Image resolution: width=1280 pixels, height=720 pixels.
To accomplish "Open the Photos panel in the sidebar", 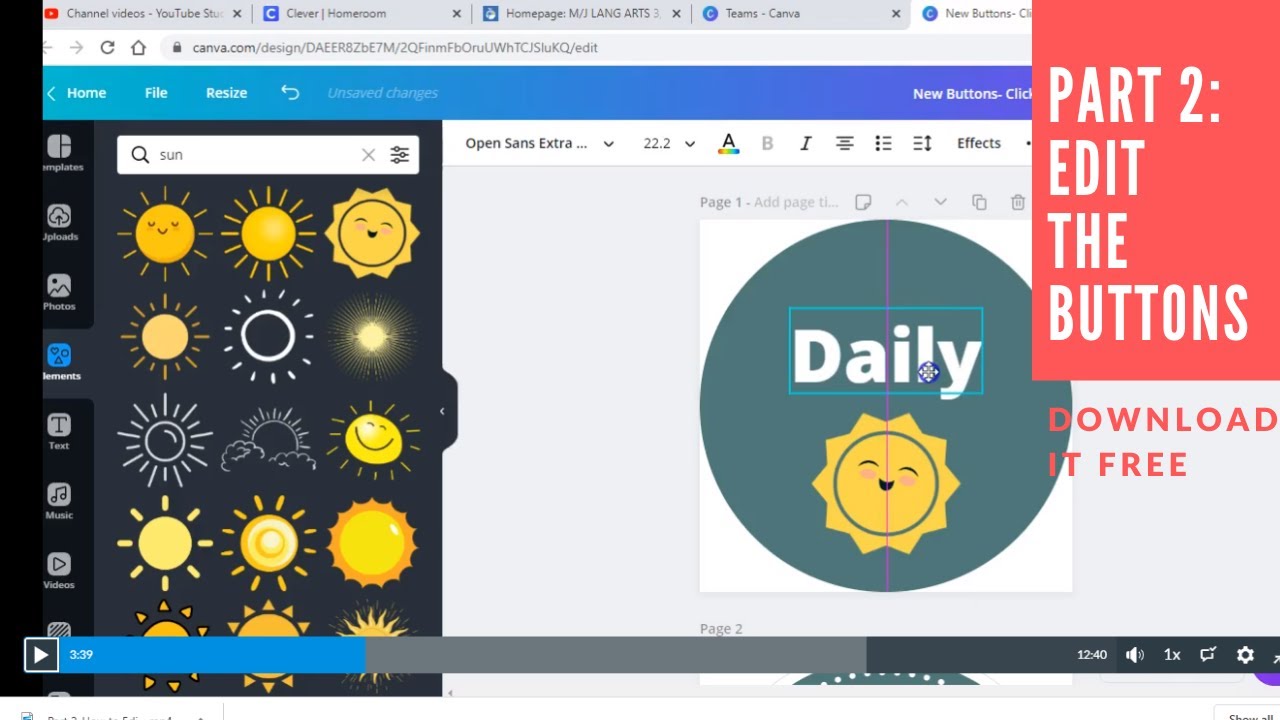I will coord(59,293).
